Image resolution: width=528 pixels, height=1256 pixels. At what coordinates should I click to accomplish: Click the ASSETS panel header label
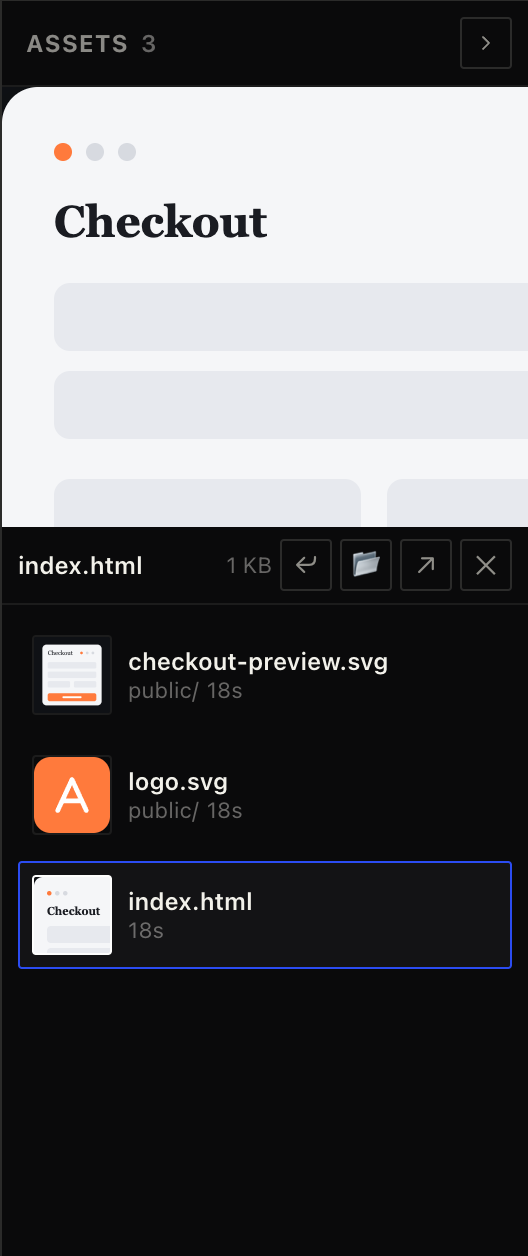pyautogui.click(x=78, y=44)
